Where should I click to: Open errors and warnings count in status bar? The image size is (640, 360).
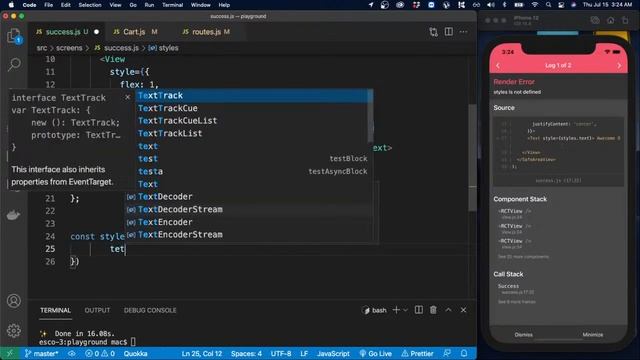[100, 353]
